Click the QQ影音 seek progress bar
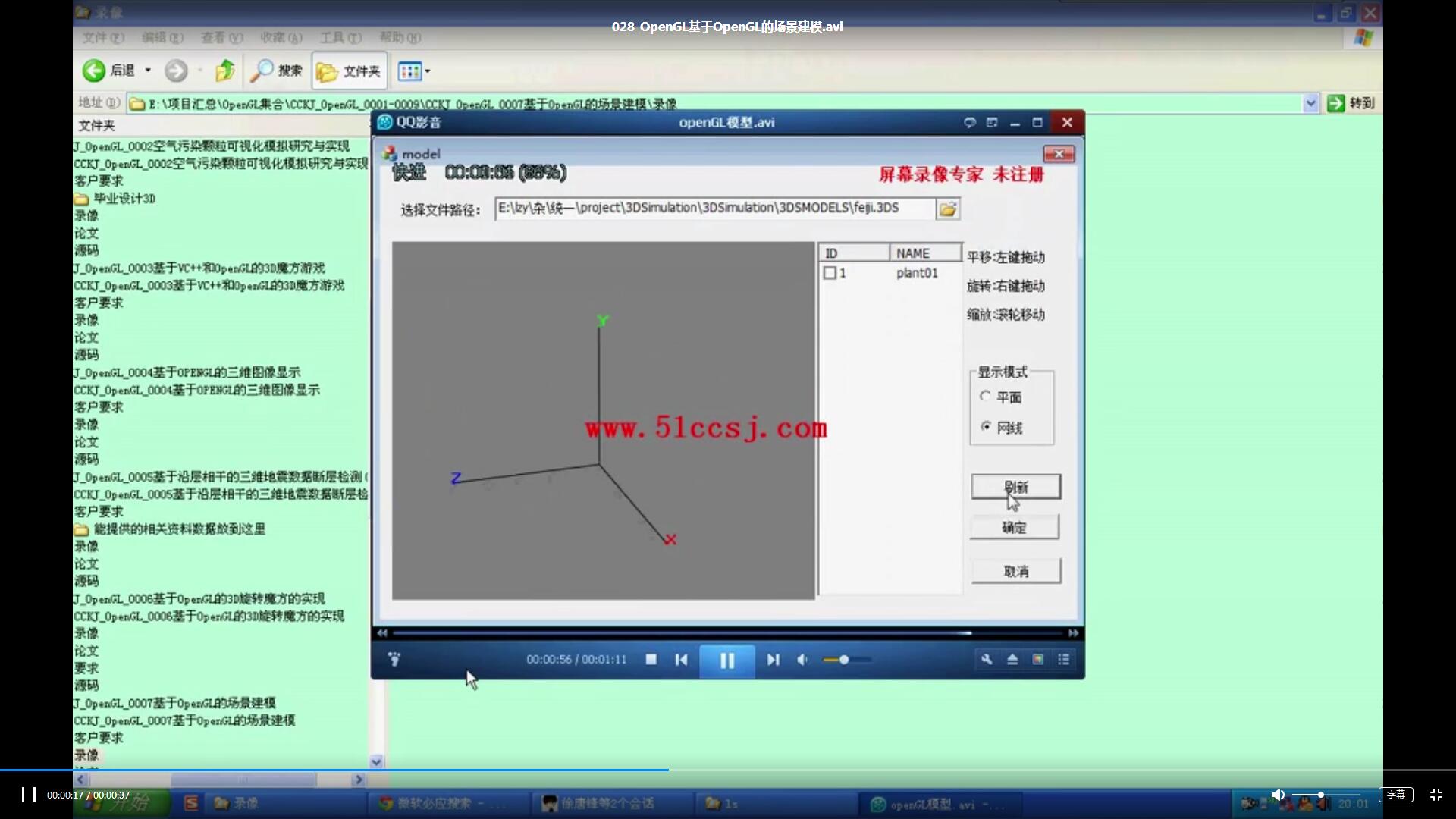 pos(727,633)
